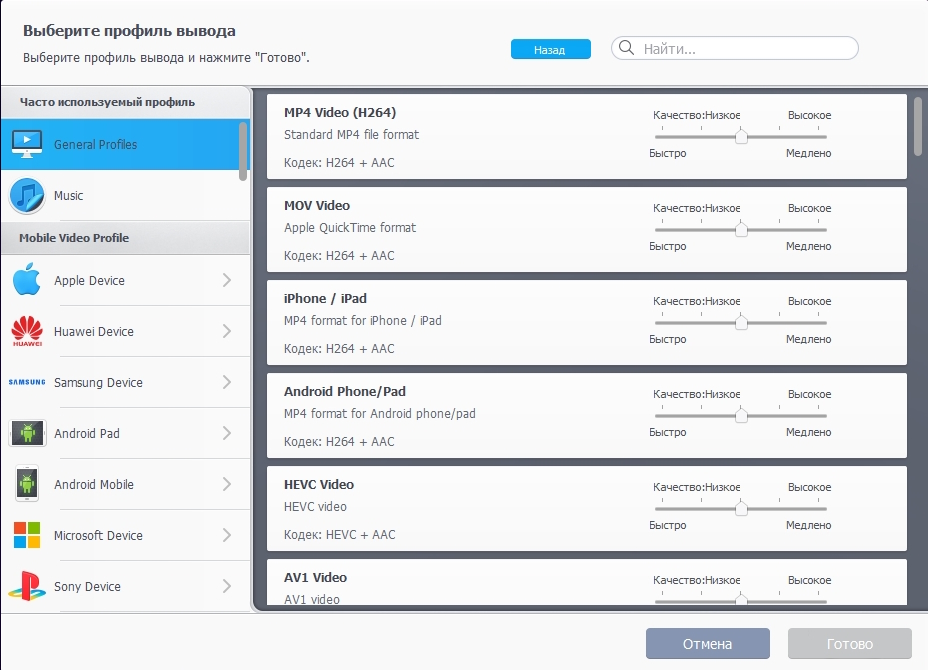Image resolution: width=928 pixels, height=670 pixels.
Task: Click 'MP4 format for iPhone / iPad' text
Action: tap(362, 321)
